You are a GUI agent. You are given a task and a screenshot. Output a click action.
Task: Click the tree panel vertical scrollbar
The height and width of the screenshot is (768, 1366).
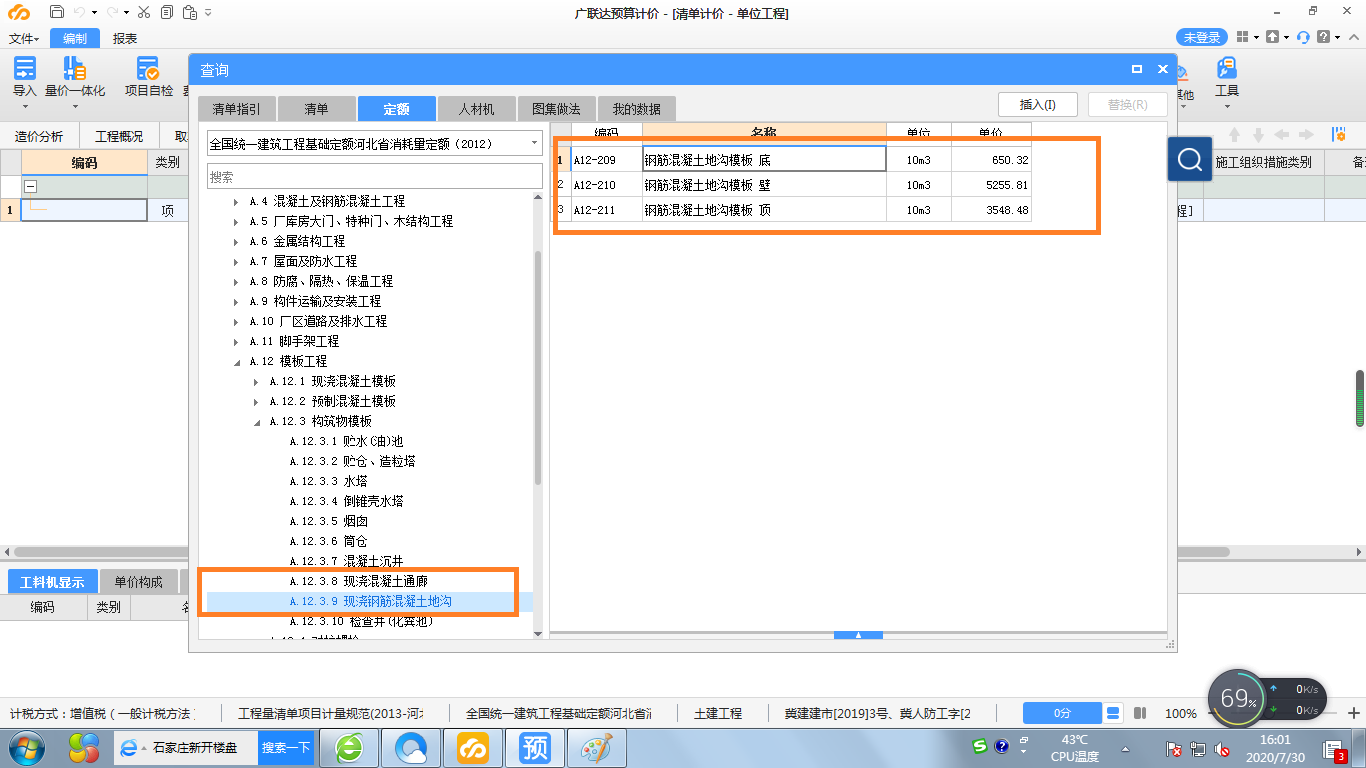pyautogui.click(x=538, y=367)
